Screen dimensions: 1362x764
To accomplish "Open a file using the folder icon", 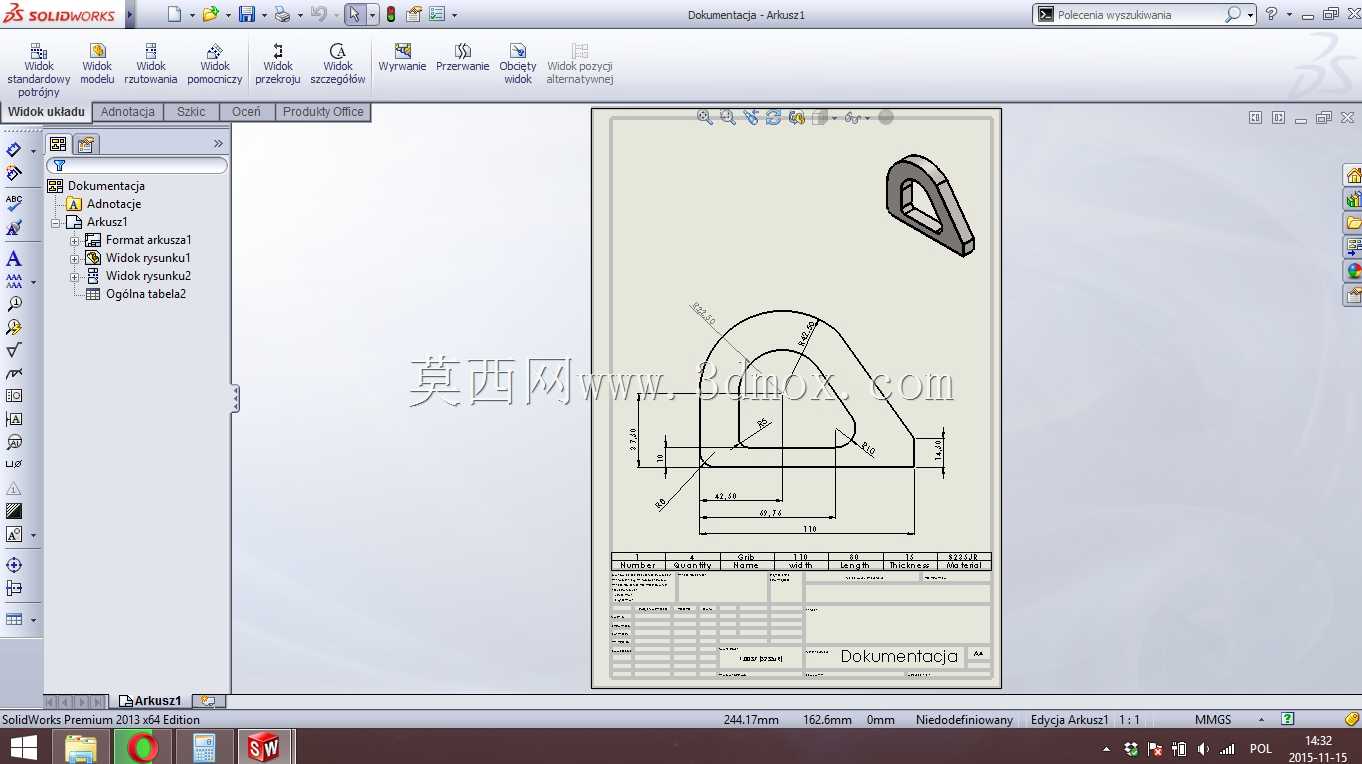I will [x=210, y=14].
